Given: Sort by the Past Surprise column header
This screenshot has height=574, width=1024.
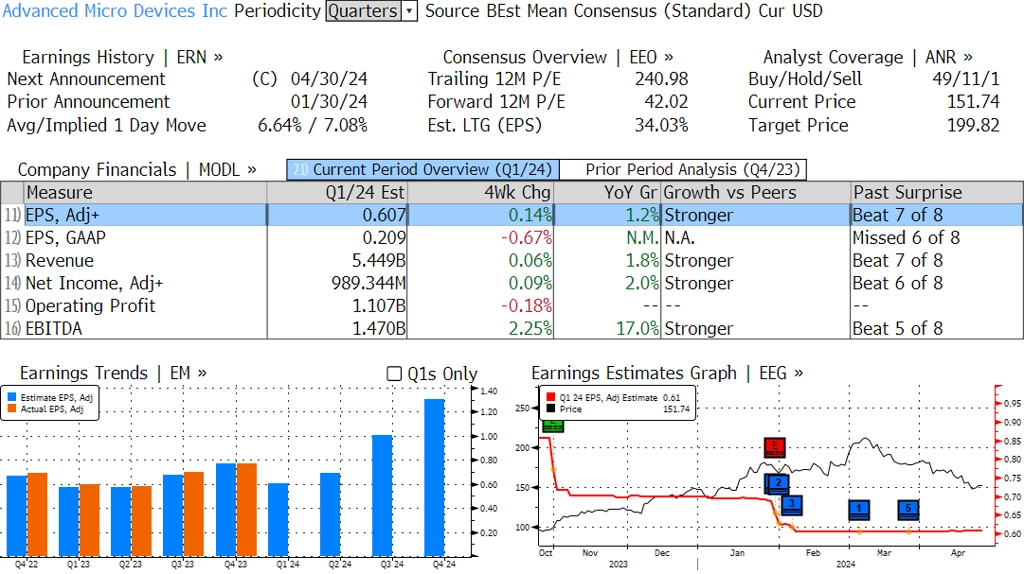Looking at the screenshot, I should (x=936, y=193).
